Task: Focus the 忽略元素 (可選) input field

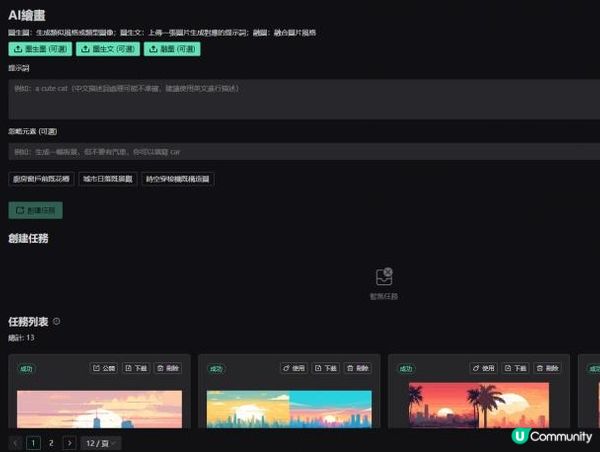Action: point(304,152)
